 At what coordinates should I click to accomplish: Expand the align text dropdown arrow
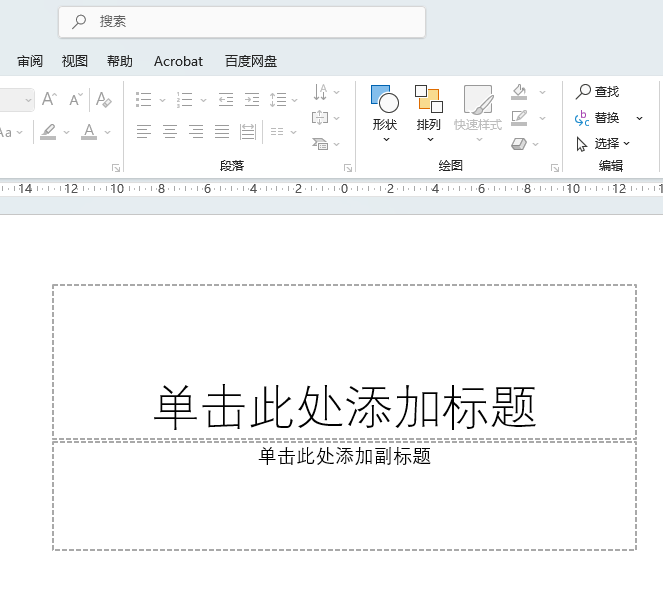coord(337,118)
